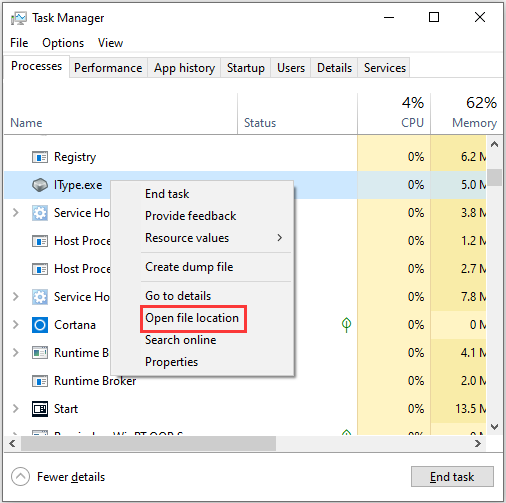Click the End task button at bottom
Image resolution: width=506 pixels, height=503 pixels.
pos(452,477)
